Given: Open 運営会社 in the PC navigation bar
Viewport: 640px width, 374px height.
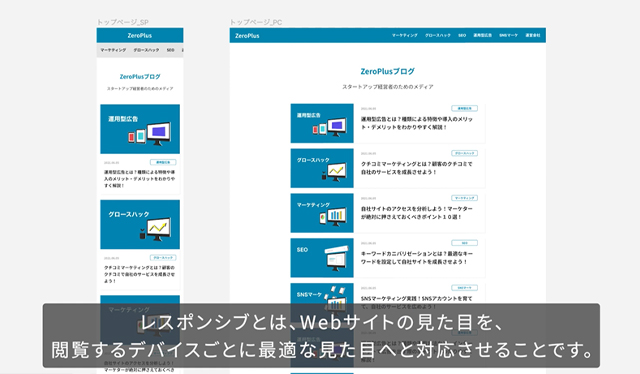Looking at the screenshot, I should [533, 36].
